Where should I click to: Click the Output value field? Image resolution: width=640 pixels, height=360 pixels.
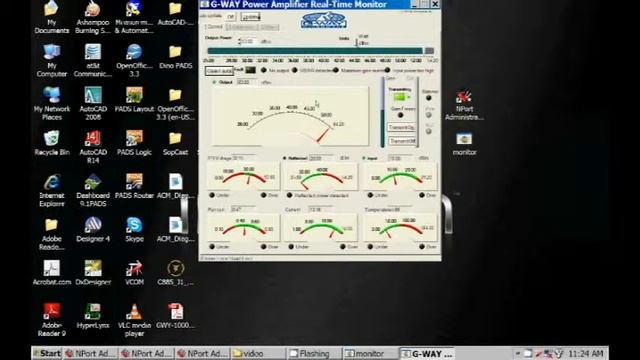[247, 82]
